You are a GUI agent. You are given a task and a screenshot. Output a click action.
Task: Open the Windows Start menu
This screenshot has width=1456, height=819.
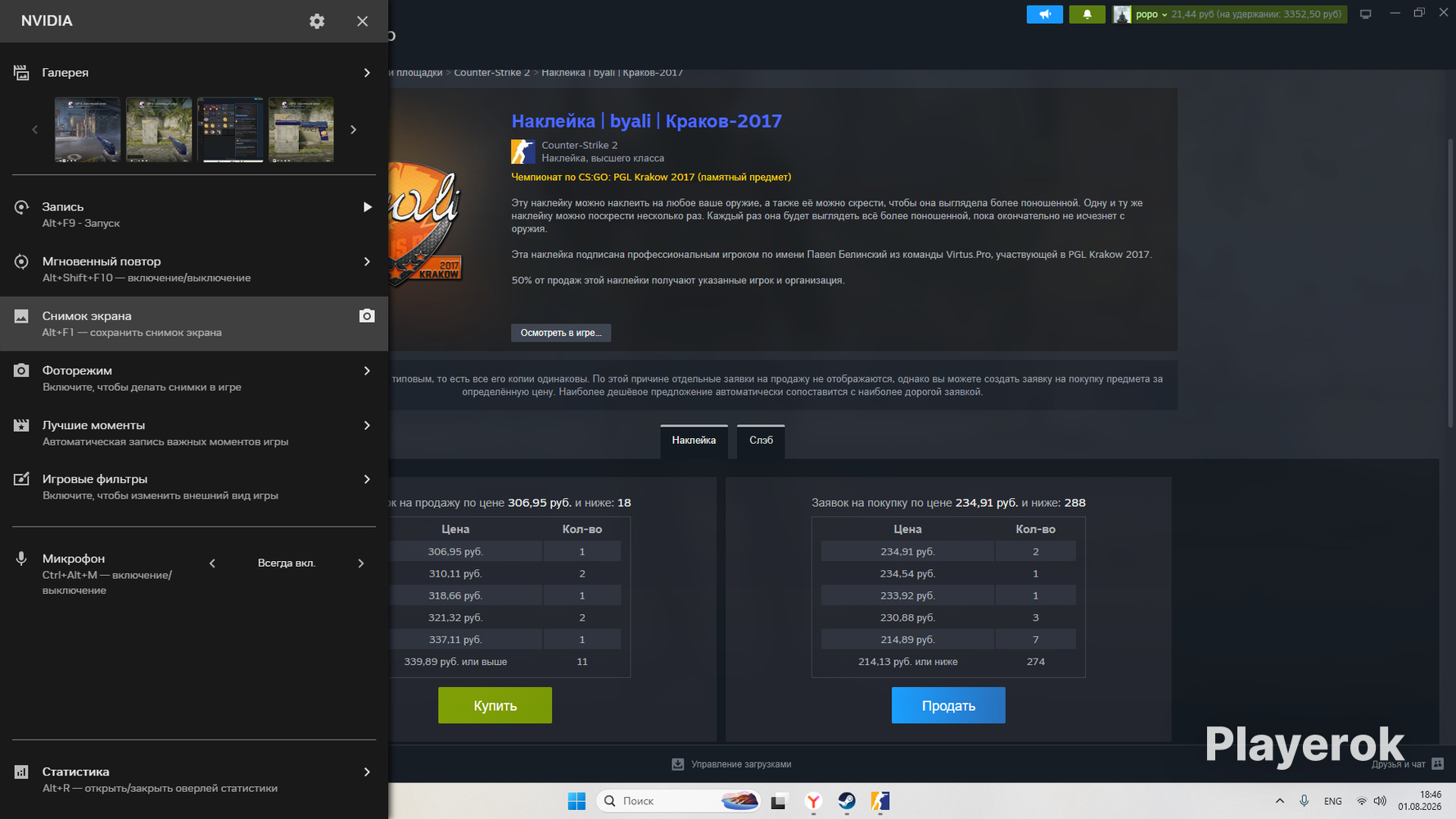pos(577,801)
